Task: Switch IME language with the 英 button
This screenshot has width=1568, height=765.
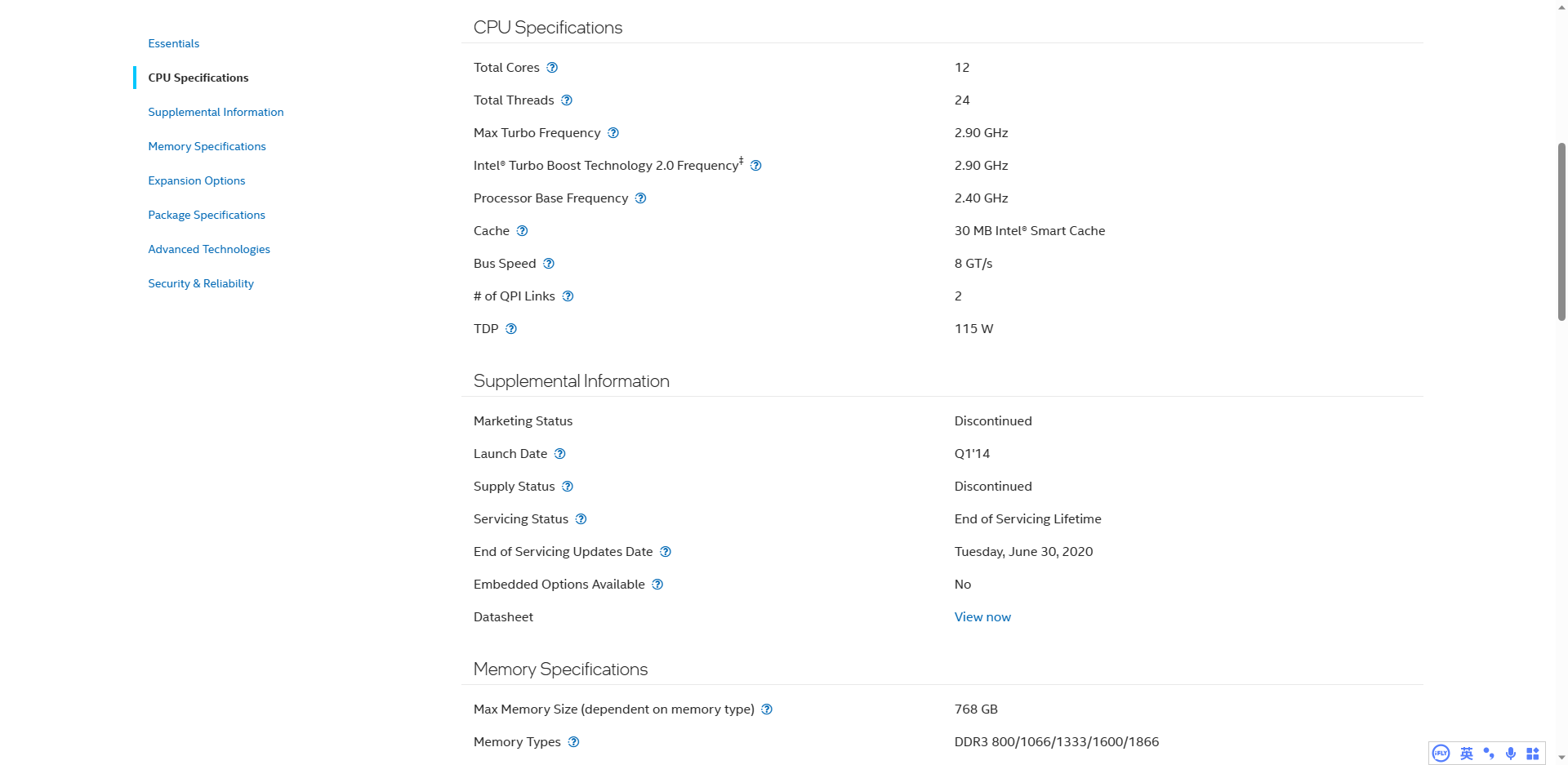Action: pyautogui.click(x=1467, y=754)
